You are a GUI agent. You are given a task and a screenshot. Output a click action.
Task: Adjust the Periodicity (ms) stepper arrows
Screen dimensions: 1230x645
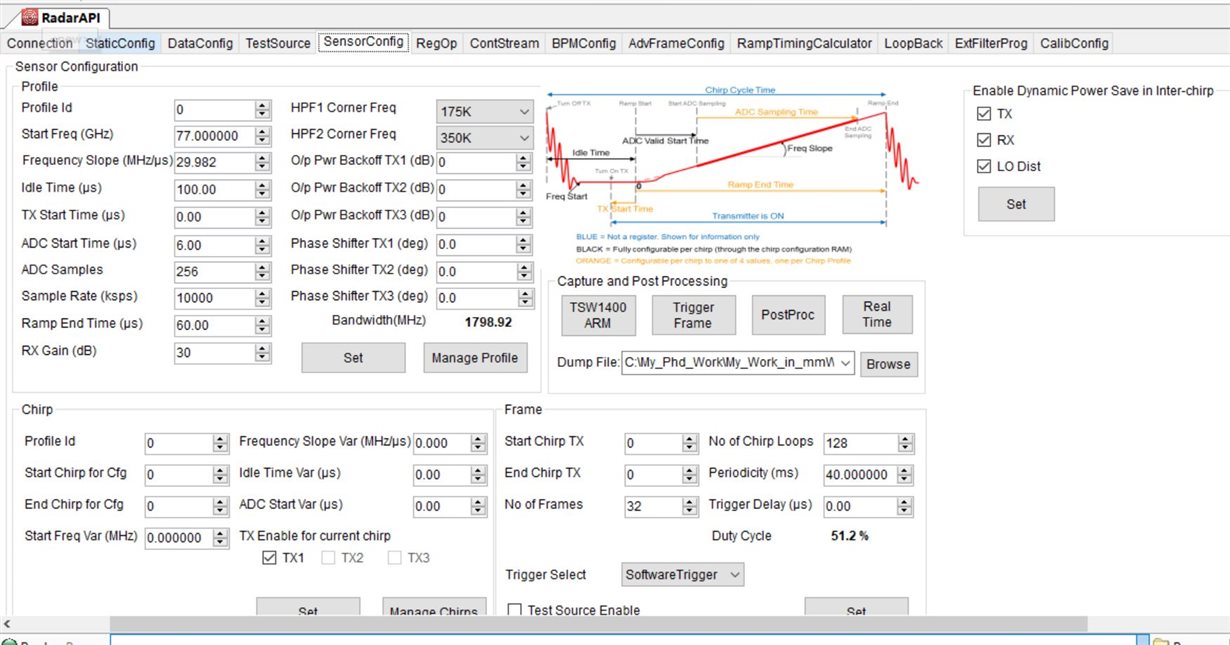(906, 475)
